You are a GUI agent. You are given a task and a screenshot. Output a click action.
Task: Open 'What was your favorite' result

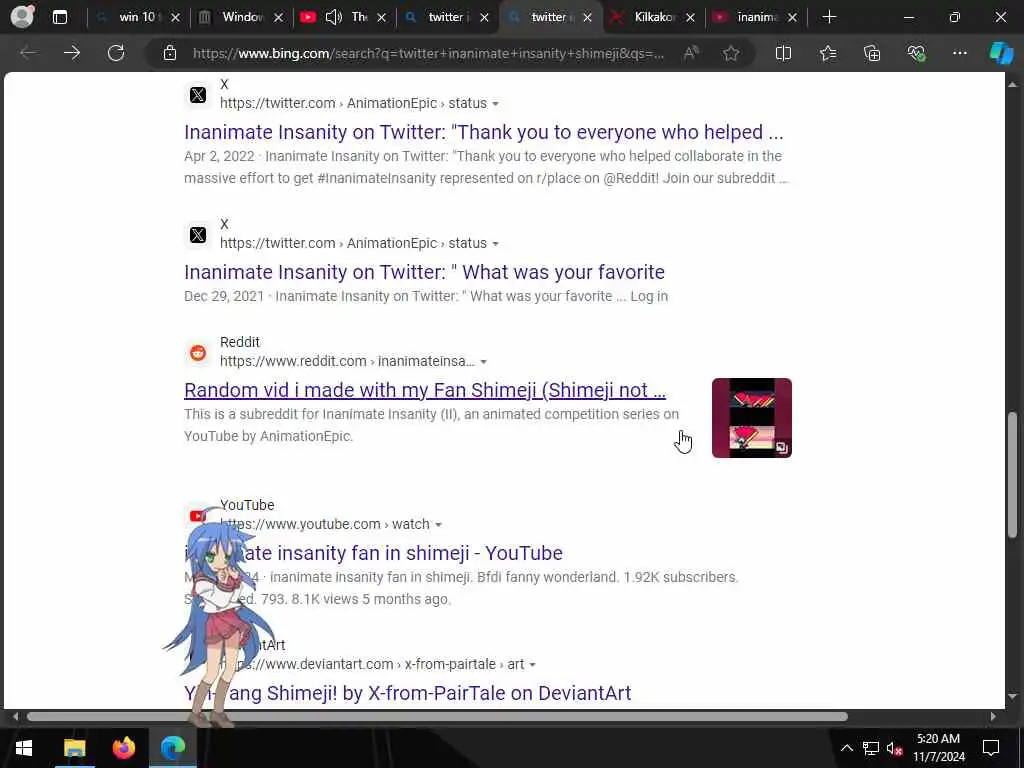coord(424,272)
